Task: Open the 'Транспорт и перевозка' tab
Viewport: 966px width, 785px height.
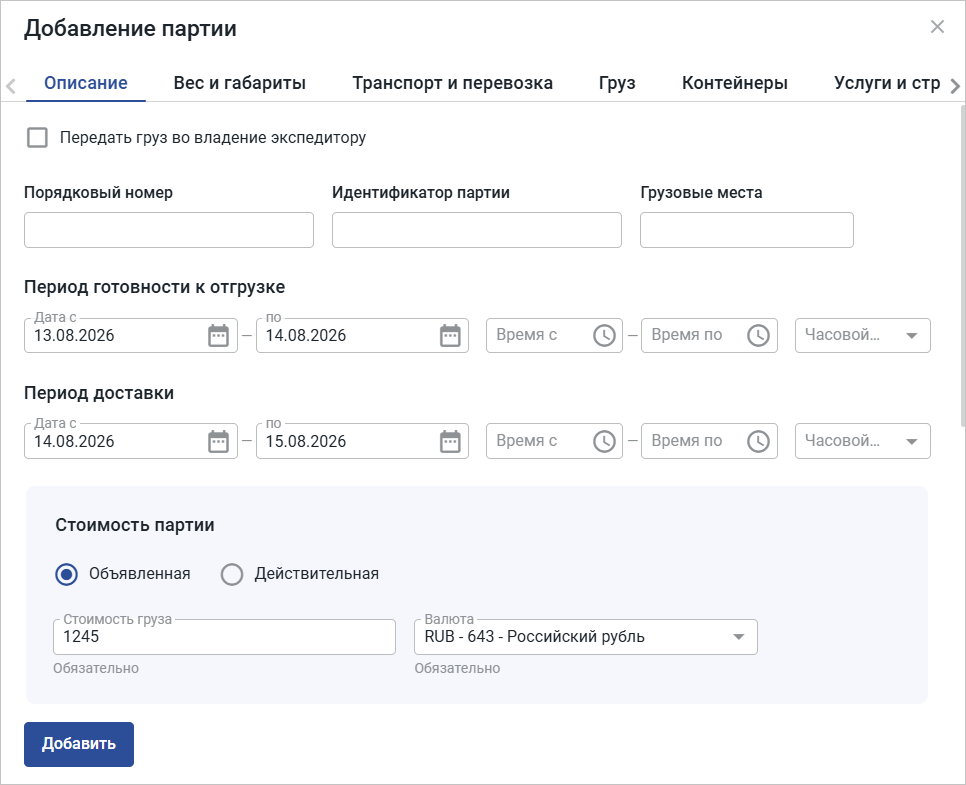Action: [452, 83]
